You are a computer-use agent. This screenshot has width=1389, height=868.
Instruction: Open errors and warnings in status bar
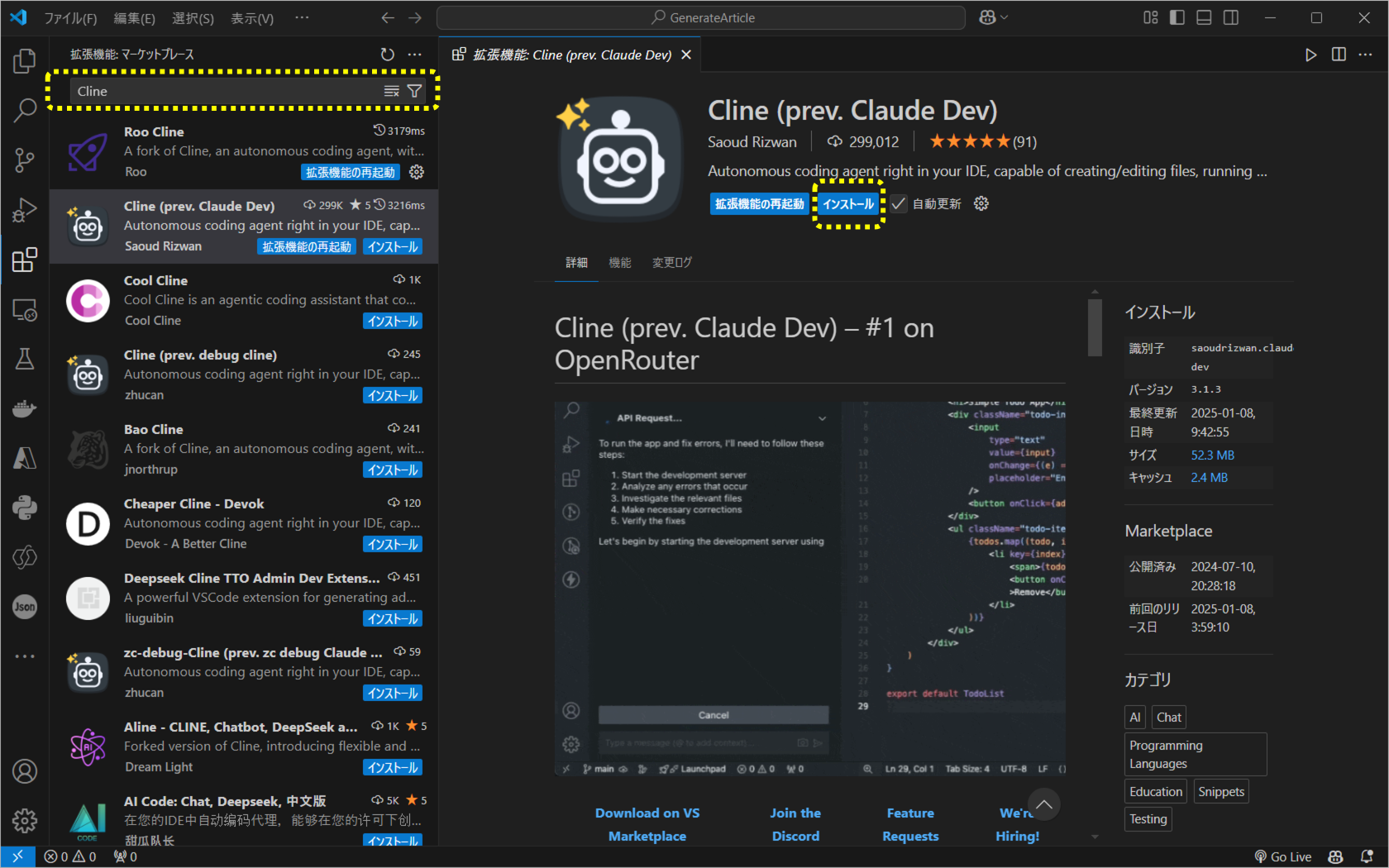[70, 856]
